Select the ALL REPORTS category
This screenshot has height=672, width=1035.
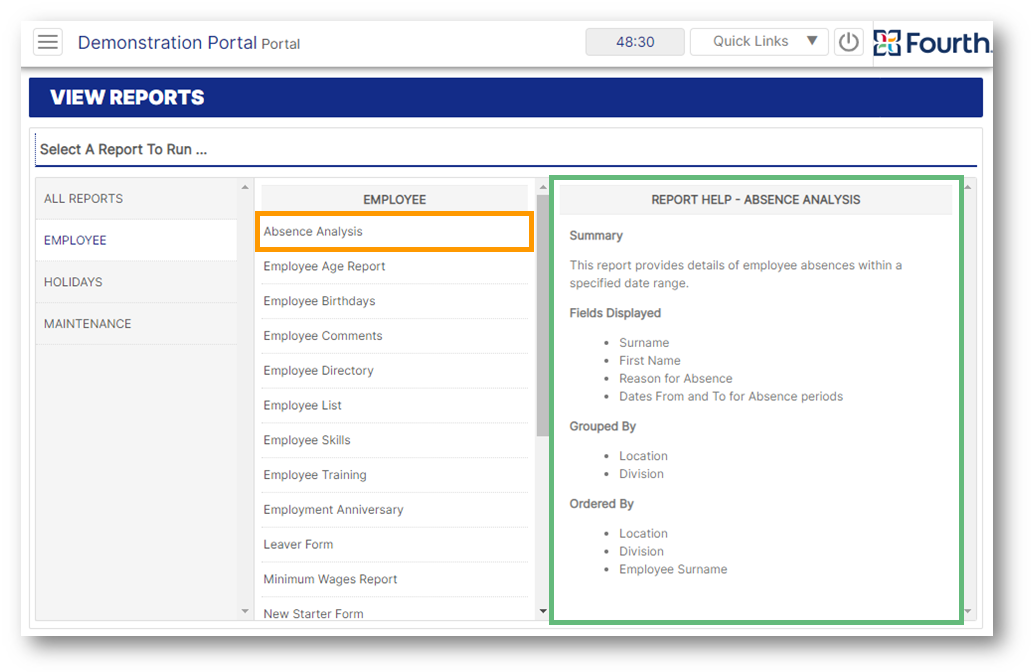[137, 199]
